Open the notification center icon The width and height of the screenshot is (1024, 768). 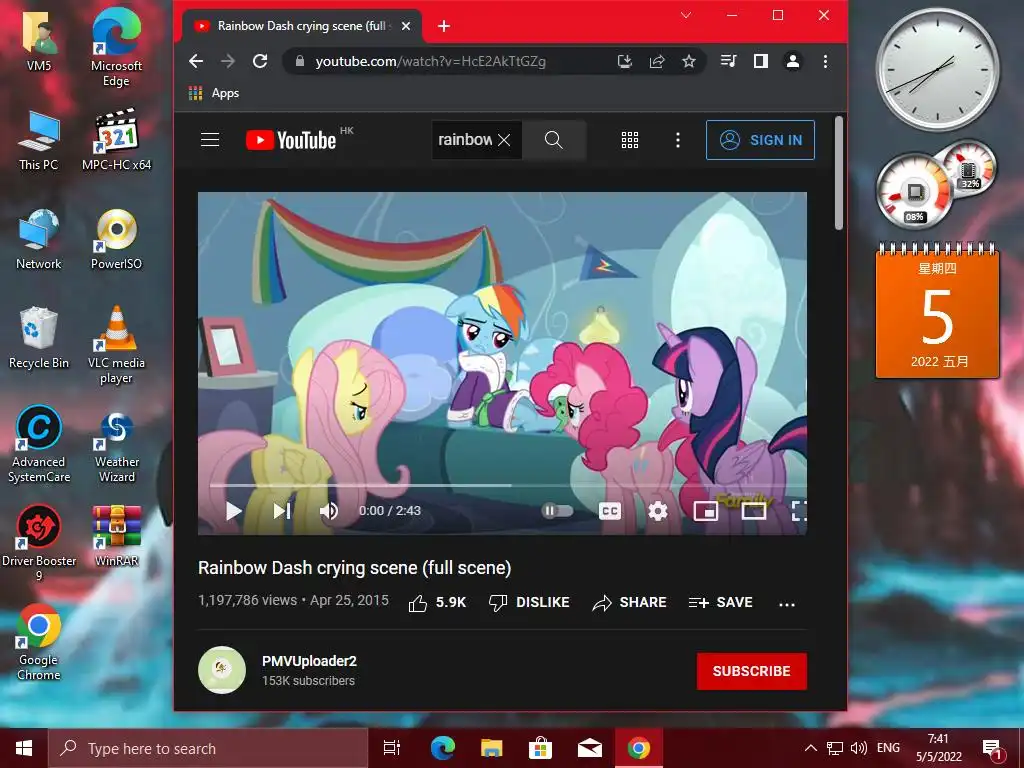992,748
